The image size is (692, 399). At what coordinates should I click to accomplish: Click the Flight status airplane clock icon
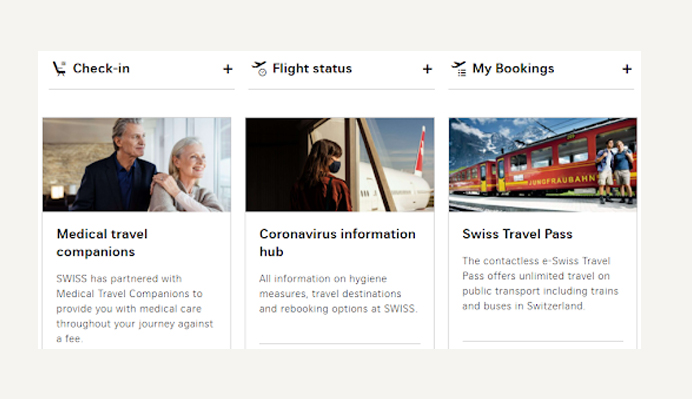[260, 68]
